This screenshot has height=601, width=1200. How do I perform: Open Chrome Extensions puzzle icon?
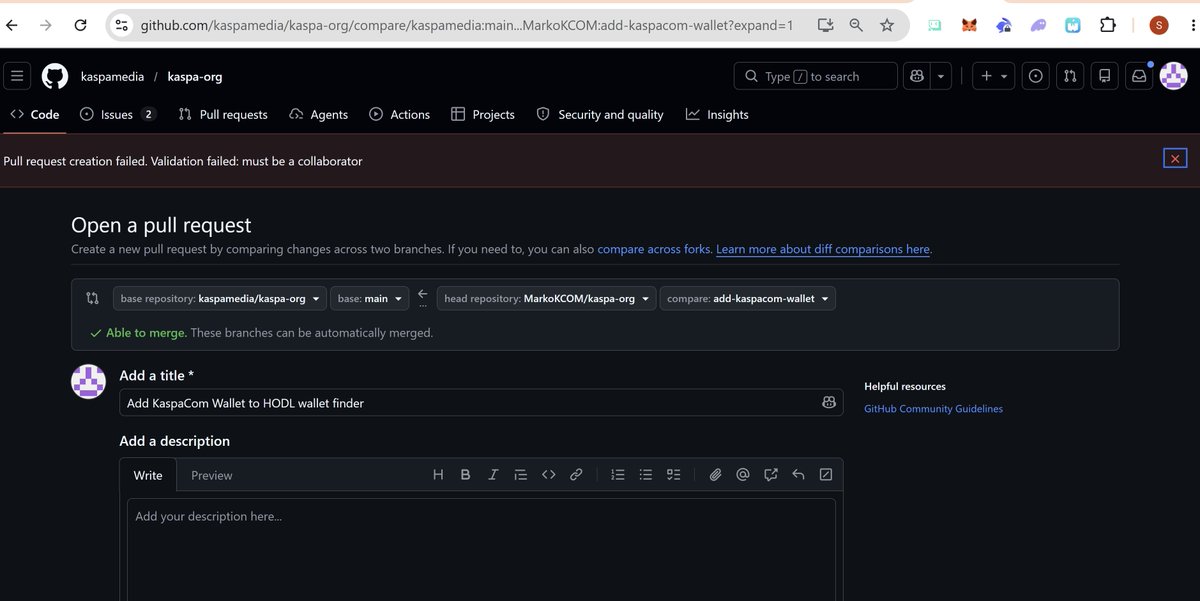[1108, 25]
